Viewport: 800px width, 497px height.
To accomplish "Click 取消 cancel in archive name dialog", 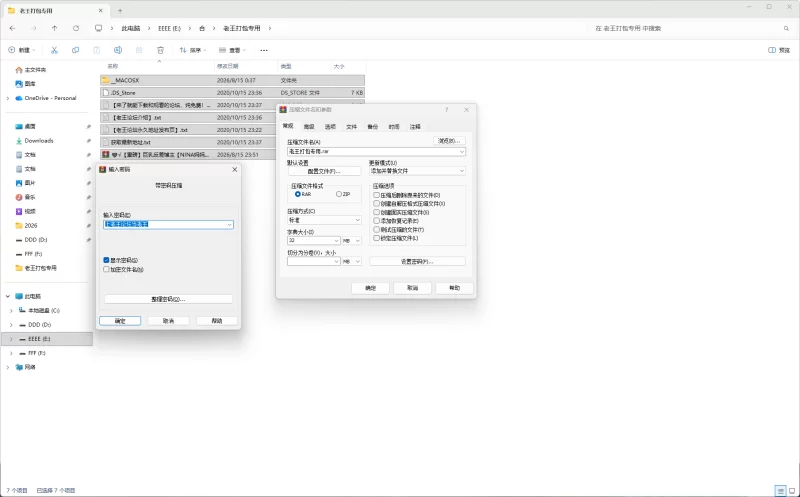I will coord(412,288).
